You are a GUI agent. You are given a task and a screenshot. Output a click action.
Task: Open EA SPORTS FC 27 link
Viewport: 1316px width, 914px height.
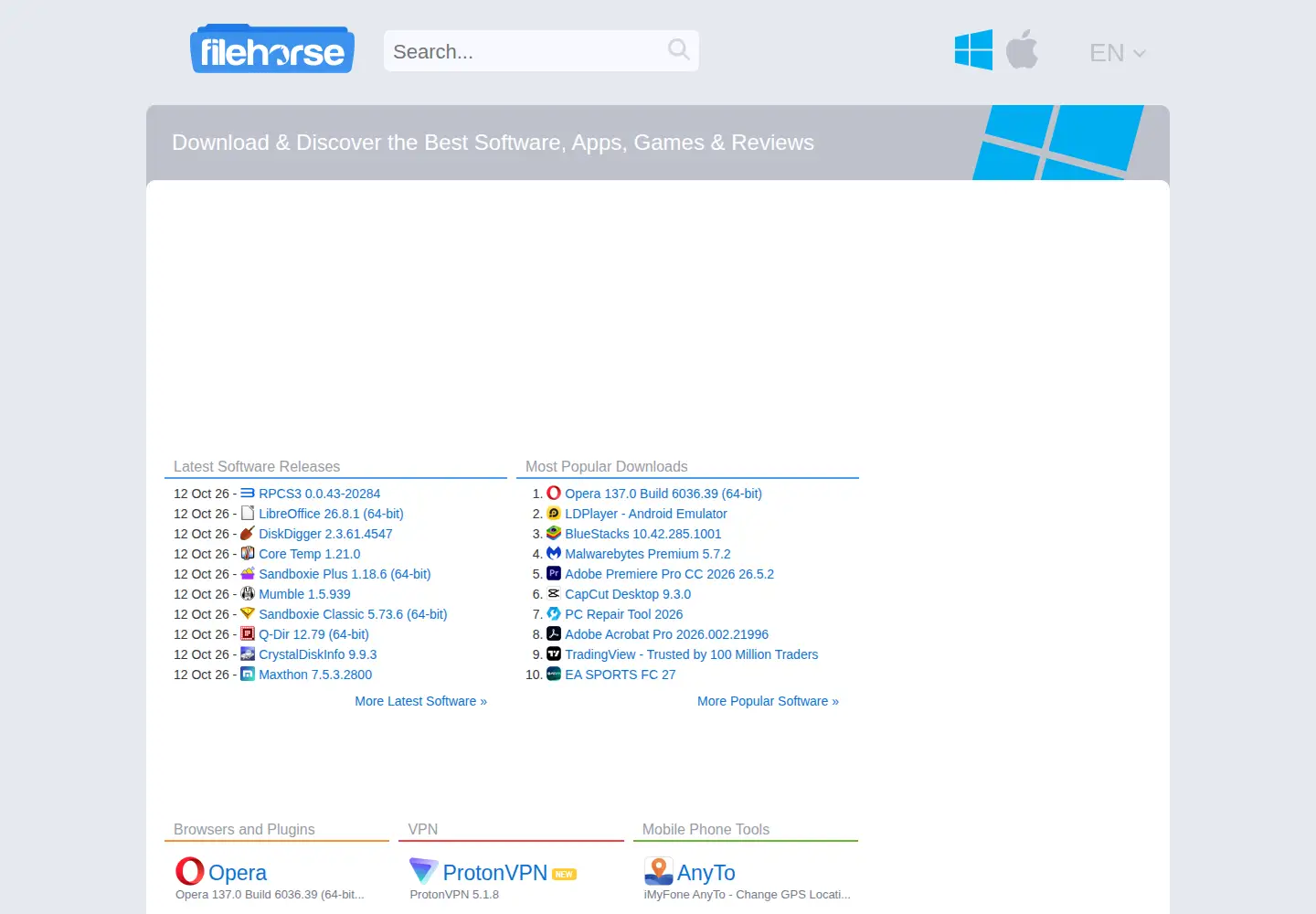[621, 675]
